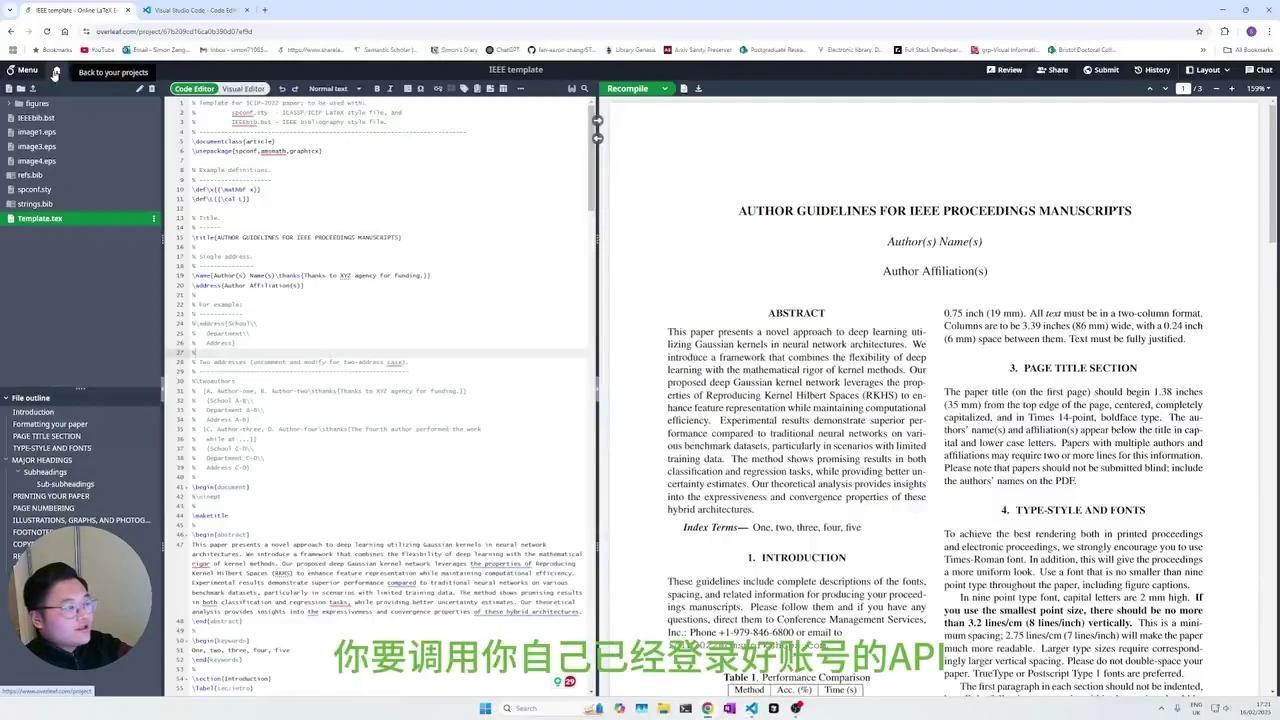
Task: Open the Overleaf Menu
Action: click(x=22, y=70)
